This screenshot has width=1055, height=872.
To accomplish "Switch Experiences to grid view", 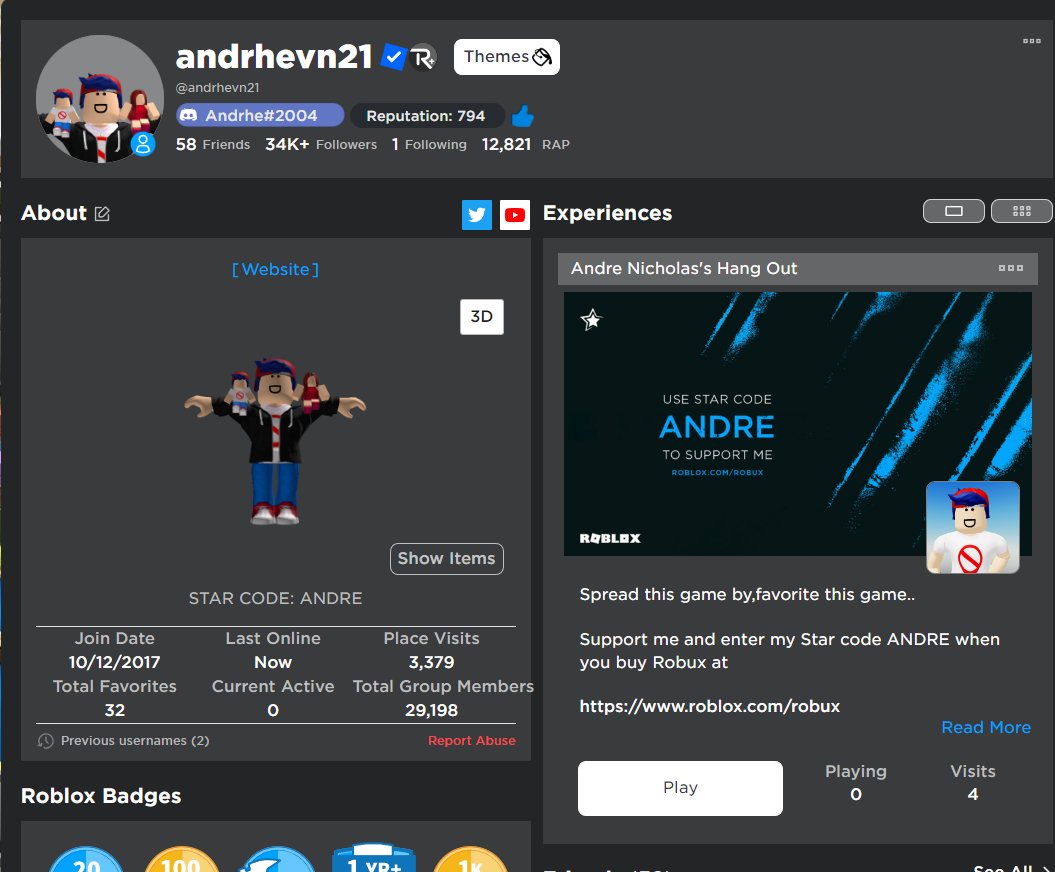I will (x=1021, y=211).
